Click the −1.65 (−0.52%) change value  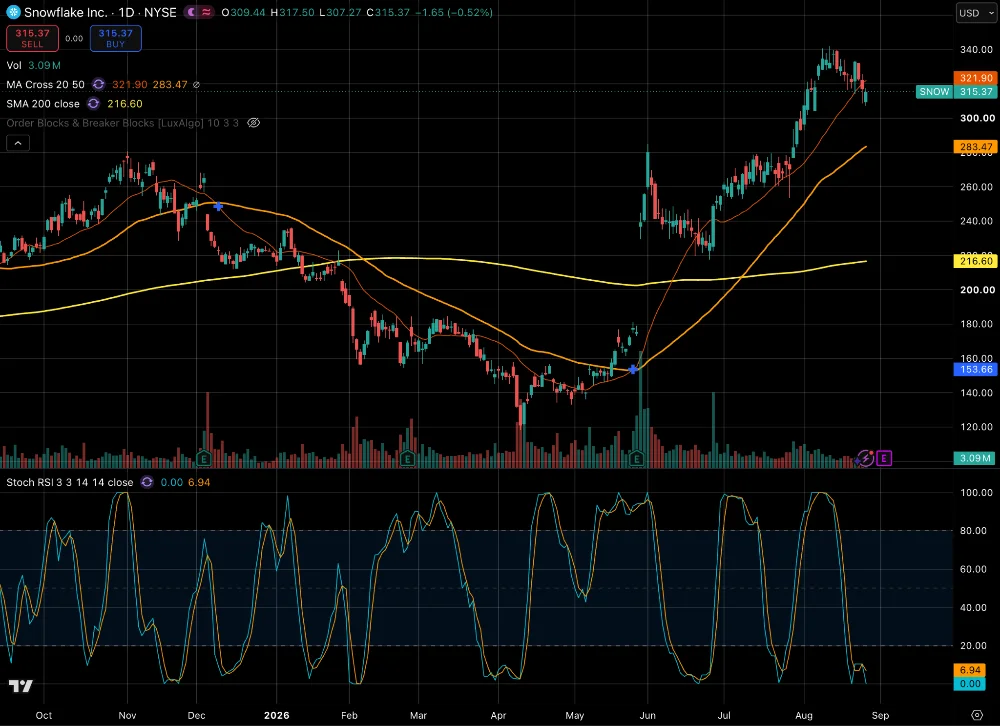(x=453, y=12)
